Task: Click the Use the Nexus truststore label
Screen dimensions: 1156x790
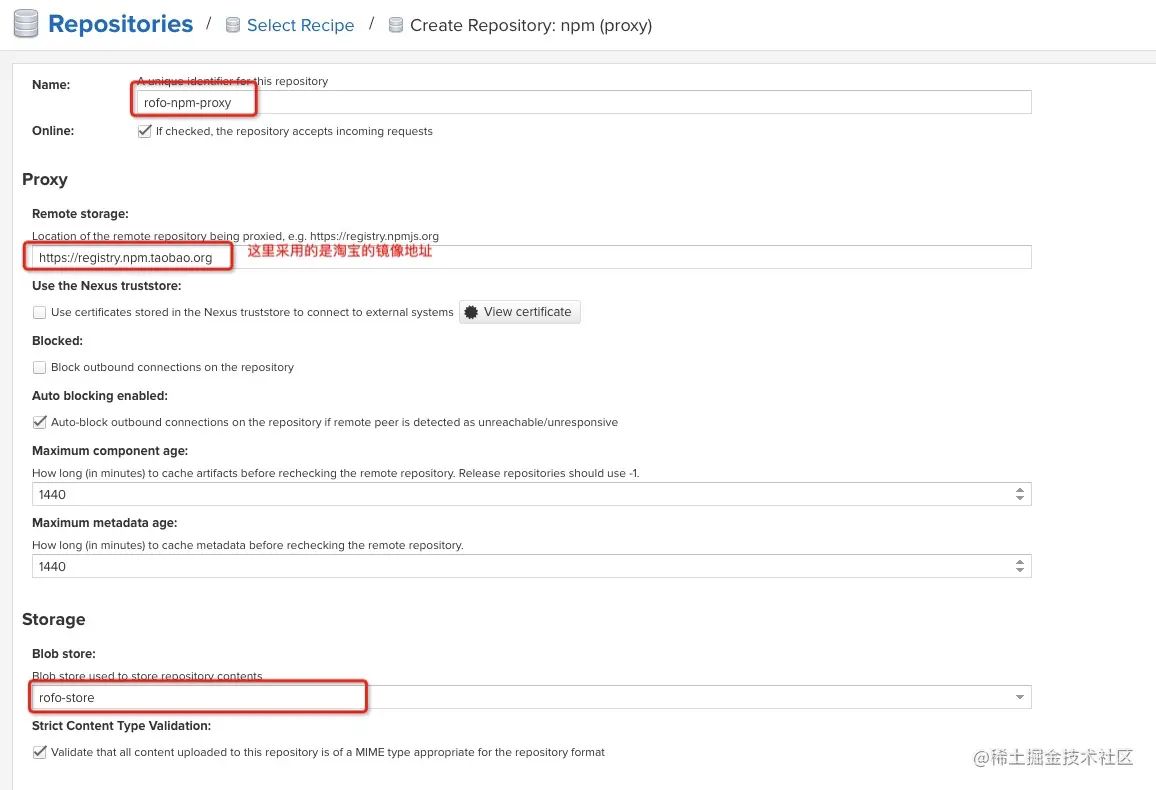Action: pos(106,286)
